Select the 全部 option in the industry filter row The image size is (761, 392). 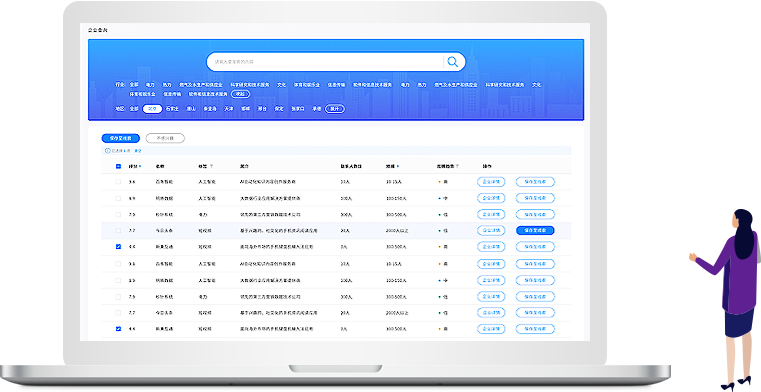click(134, 84)
